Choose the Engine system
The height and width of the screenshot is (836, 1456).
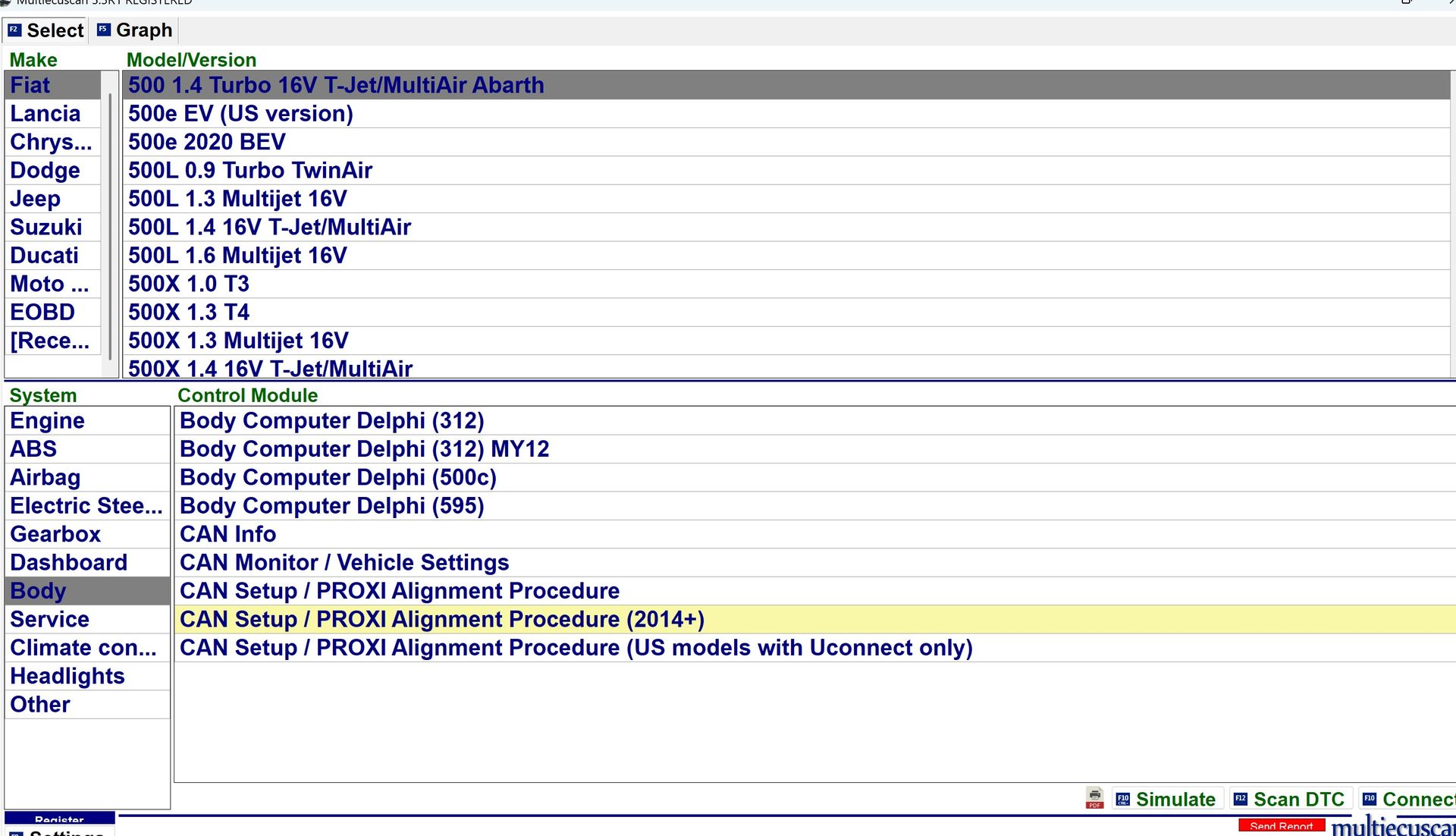pos(47,421)
